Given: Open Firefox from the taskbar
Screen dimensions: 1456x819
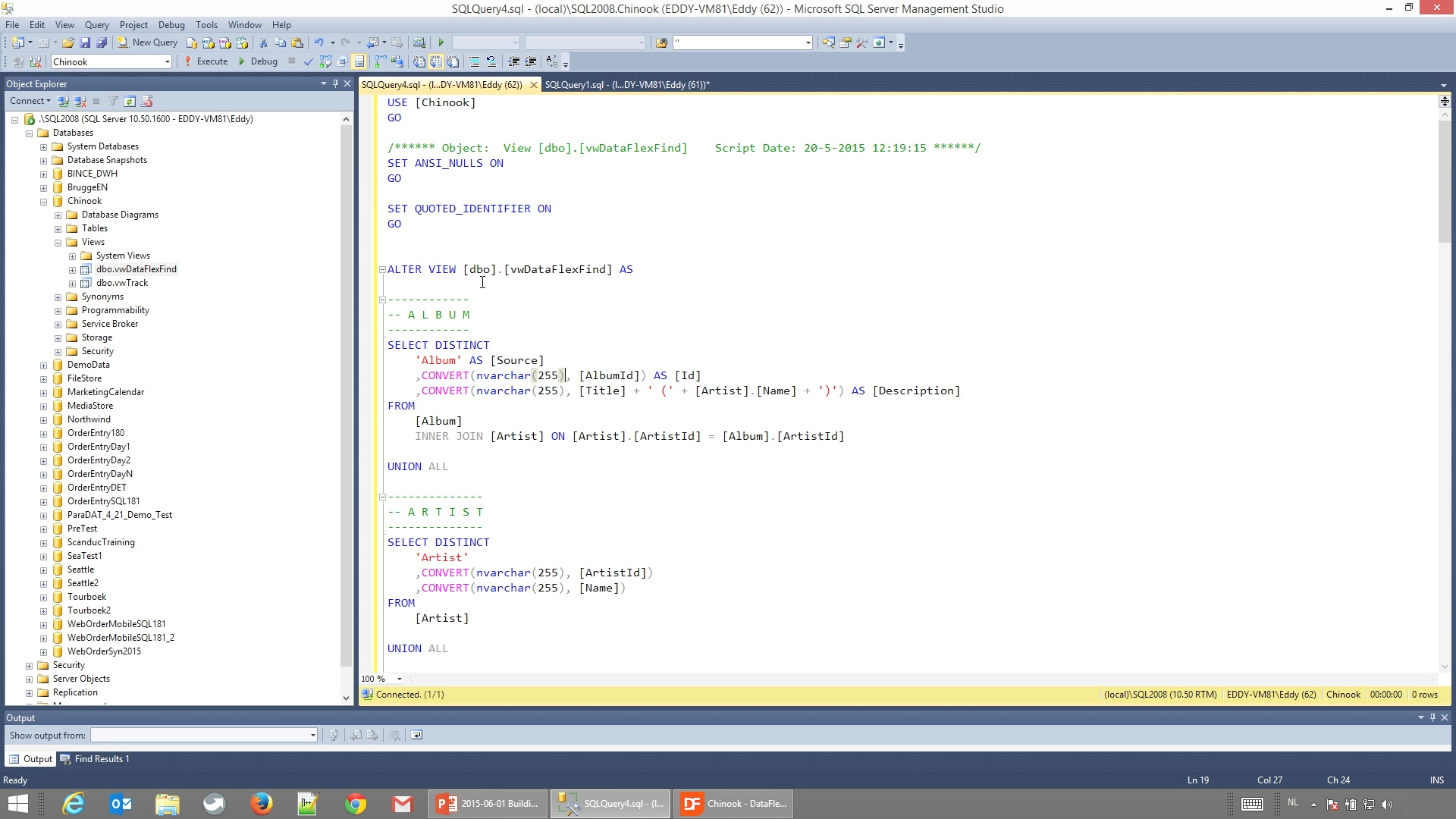Looking at the screenshot, I should 261,803.
